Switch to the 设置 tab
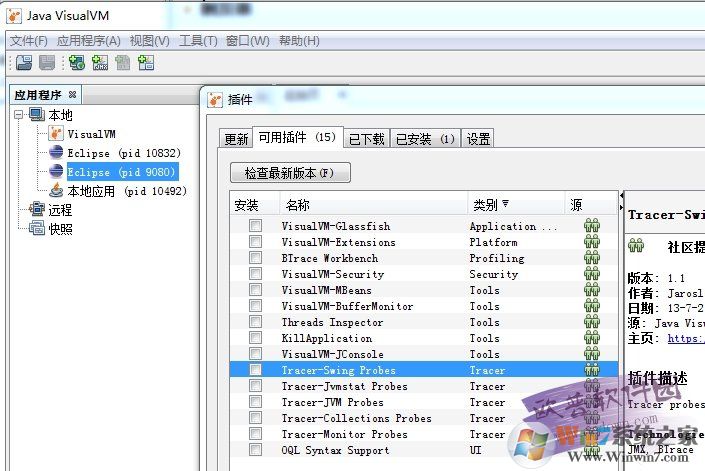Image resolution: width=705 pixels, height=471 pixels. [x=478, y=138]
